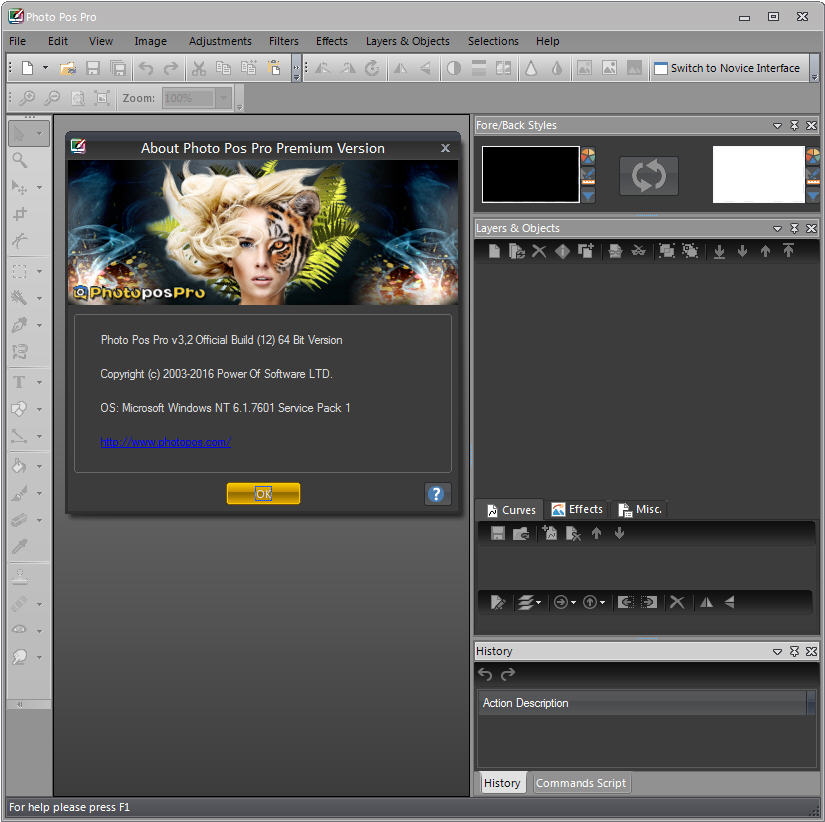Click OK in the About dialog

(x=264, y=494)
